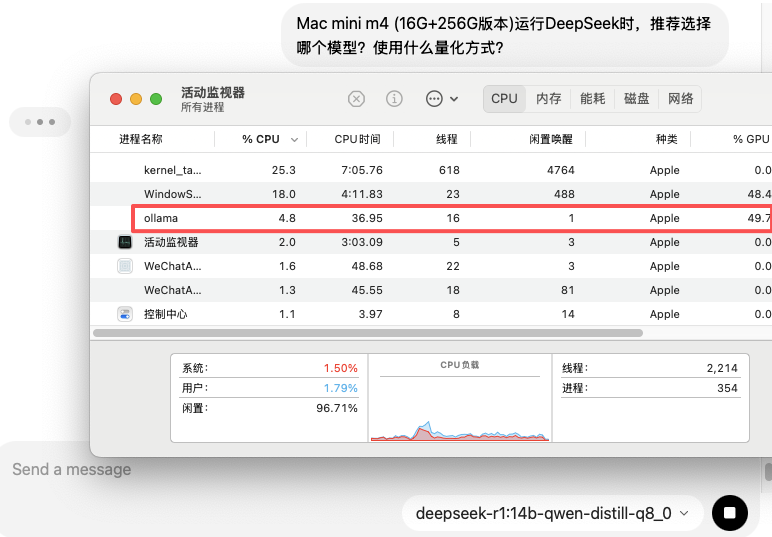Click the 闲置 96.71% value
The height and width of the screenshot is (537, 772).
[337, 408]
